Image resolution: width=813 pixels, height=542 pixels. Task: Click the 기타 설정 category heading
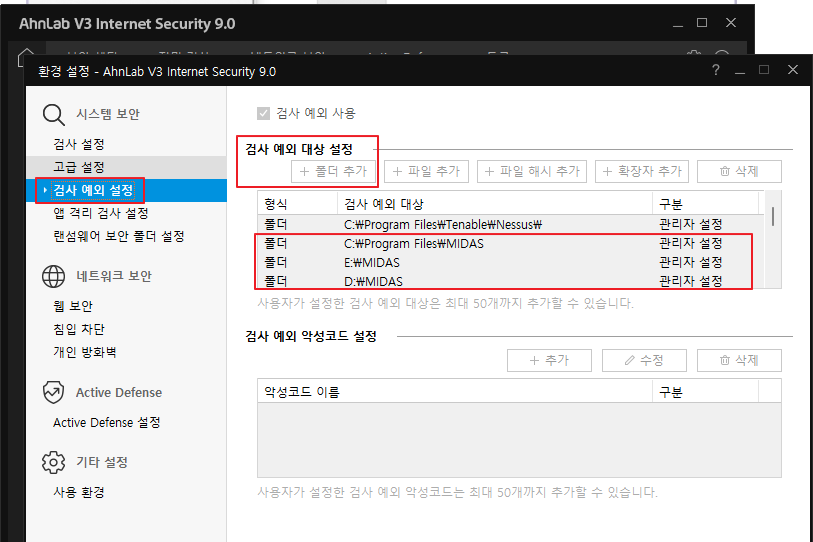pos(102,462)
